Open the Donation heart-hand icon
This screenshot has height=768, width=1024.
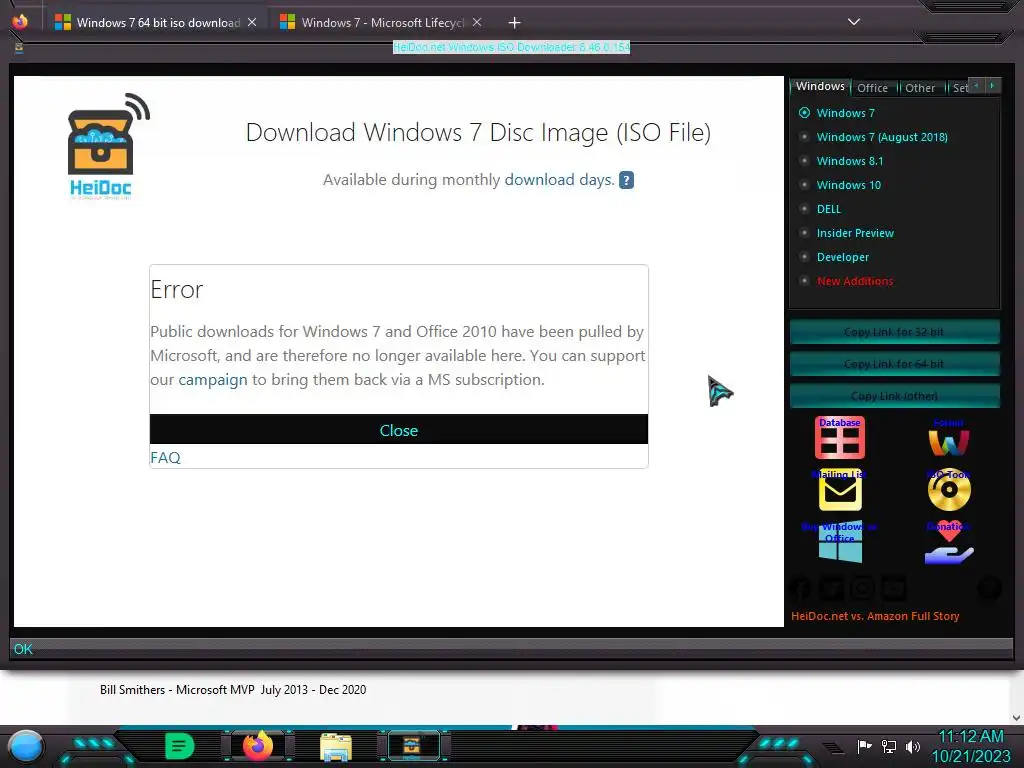tap(949, 542)
